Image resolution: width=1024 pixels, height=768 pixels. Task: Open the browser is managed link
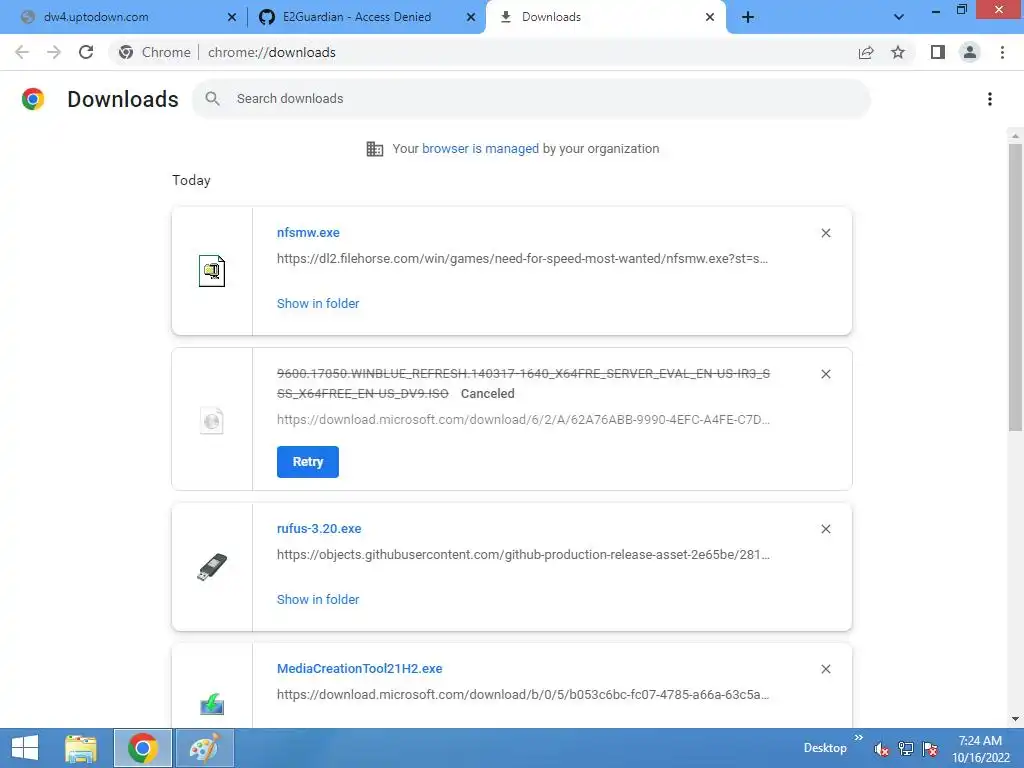pos(480,149)
